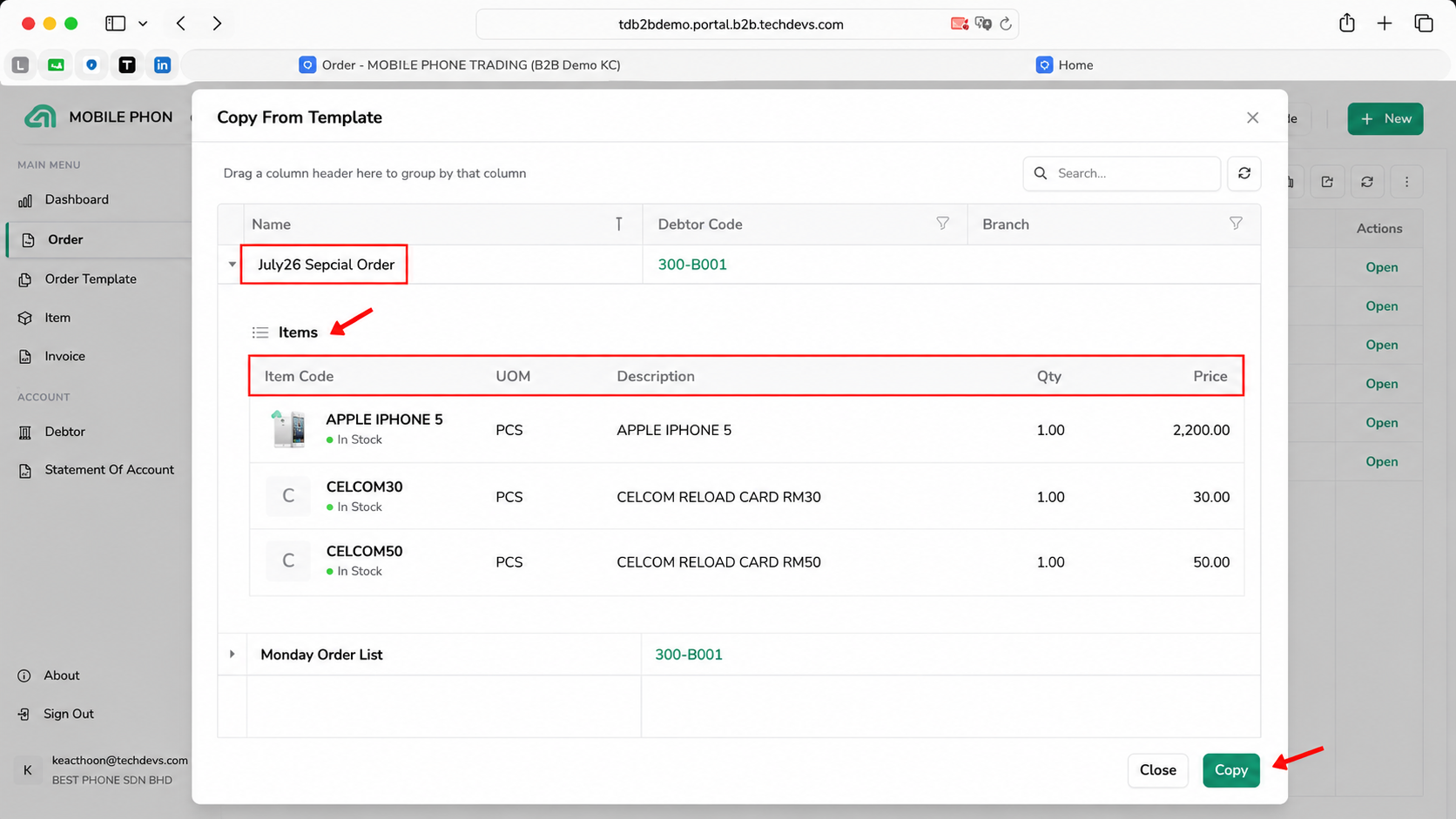Click Apple iPhone 5 product thumbnail
Viewport: 1456px width, 819px height.
pyautogui.click(x=288, y=429)
